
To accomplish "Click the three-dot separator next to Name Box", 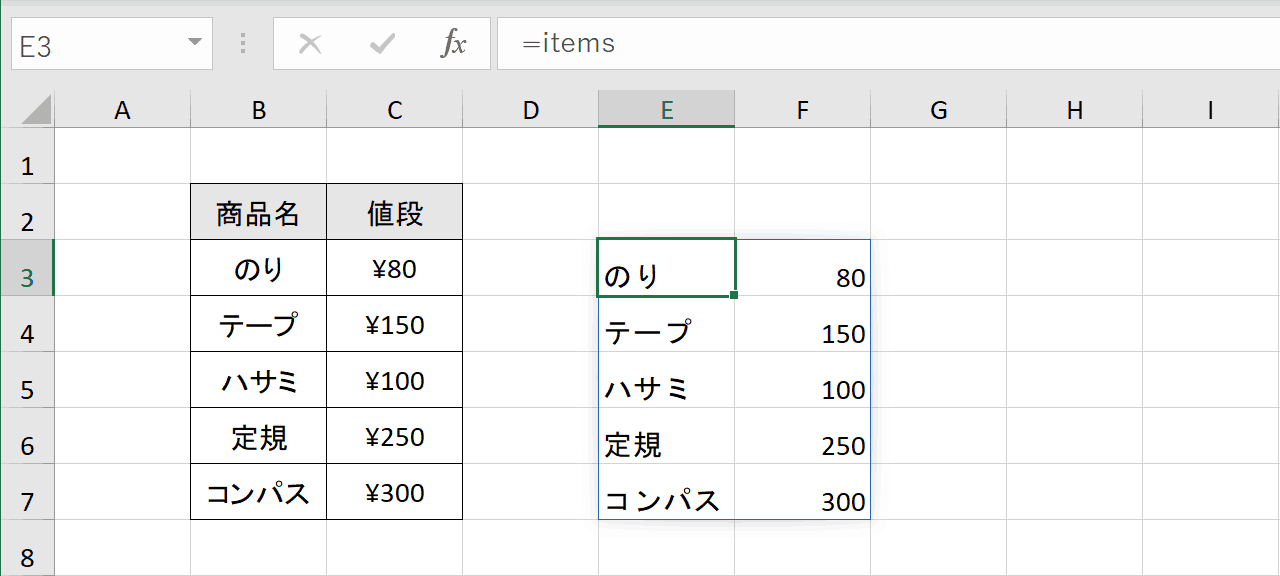I will pyautogui.click(x=241, y=43).
